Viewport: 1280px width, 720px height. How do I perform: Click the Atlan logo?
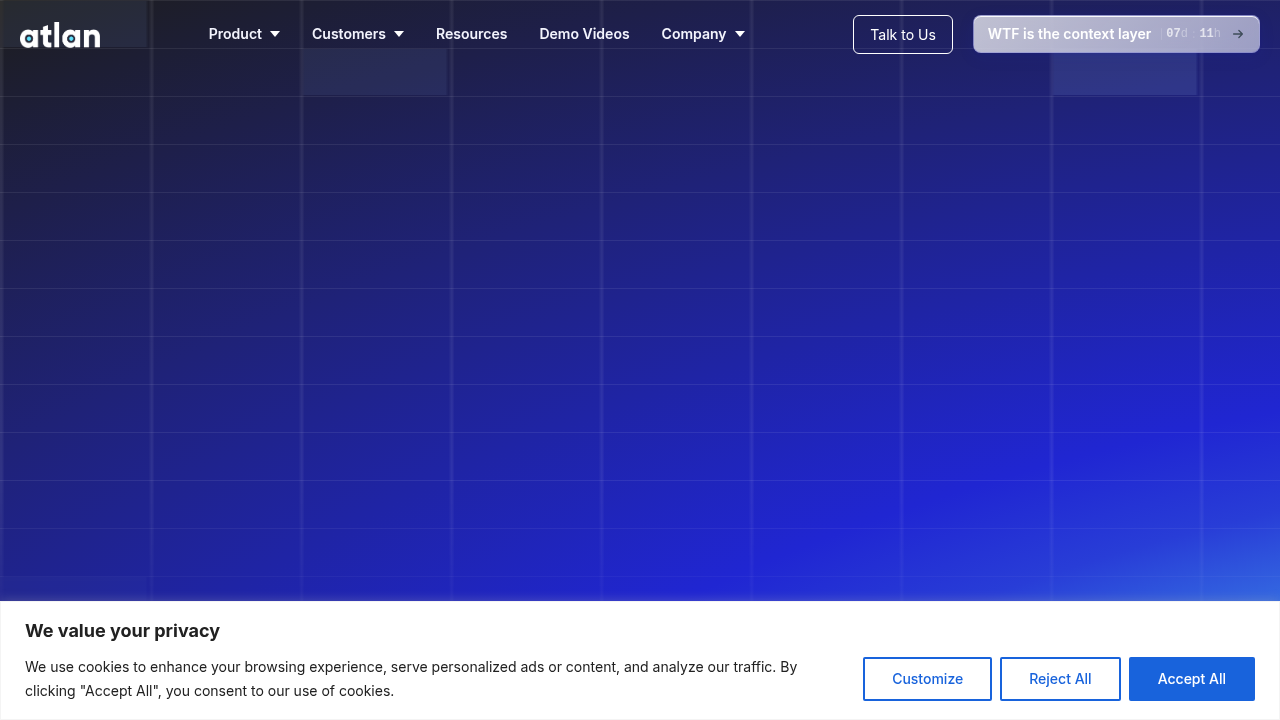pyautogui.click(x=60, y=35)
